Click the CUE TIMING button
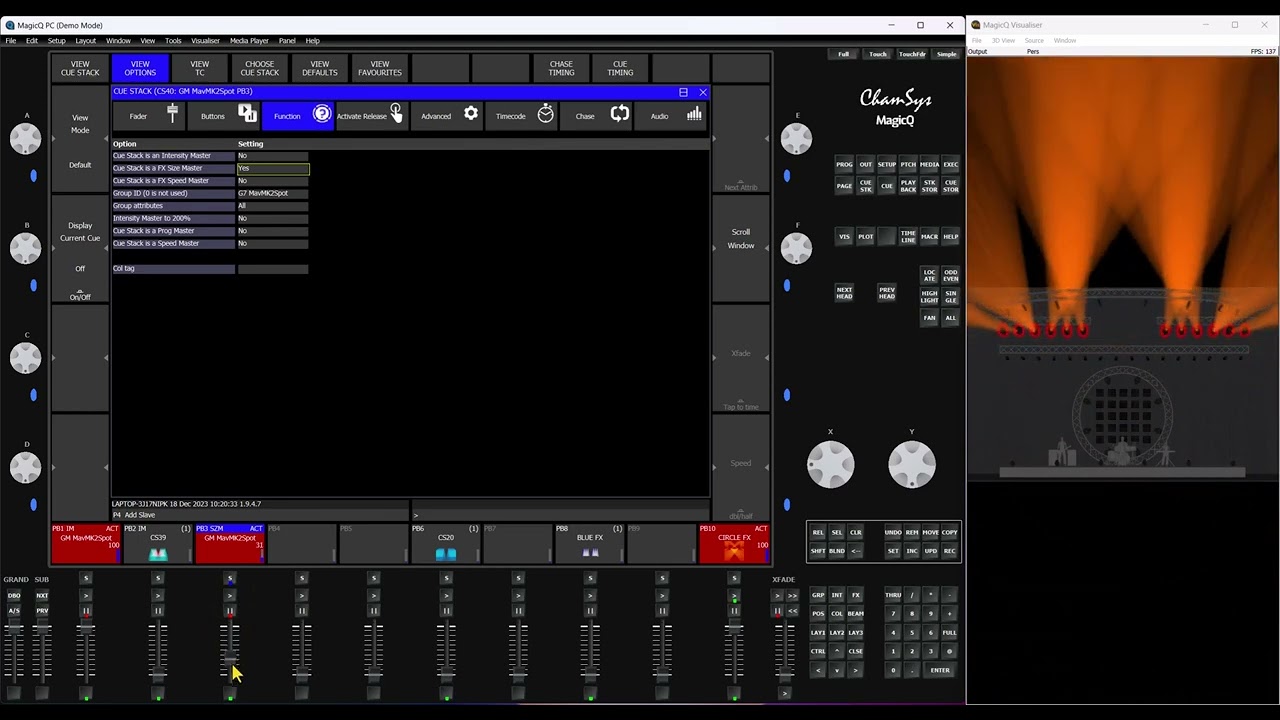The image size is (1280, 720). 620,68
